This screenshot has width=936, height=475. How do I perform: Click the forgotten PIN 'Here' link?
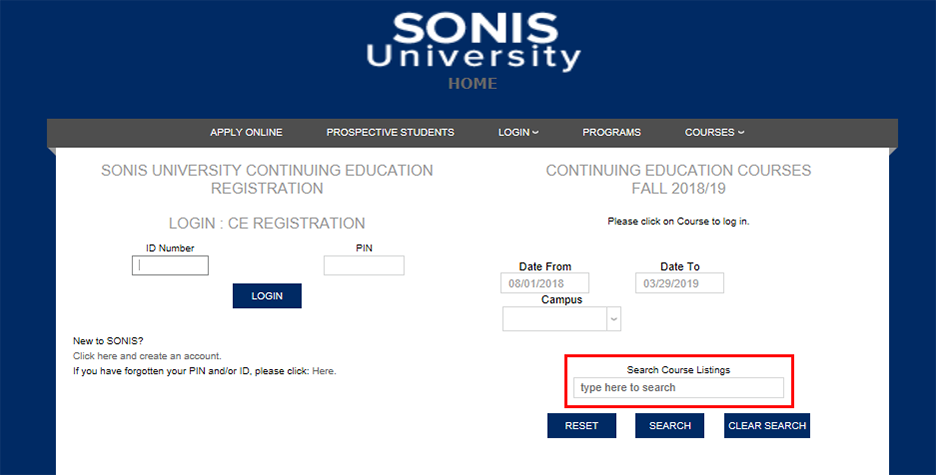pyautogui.click(x=324, y=371)
